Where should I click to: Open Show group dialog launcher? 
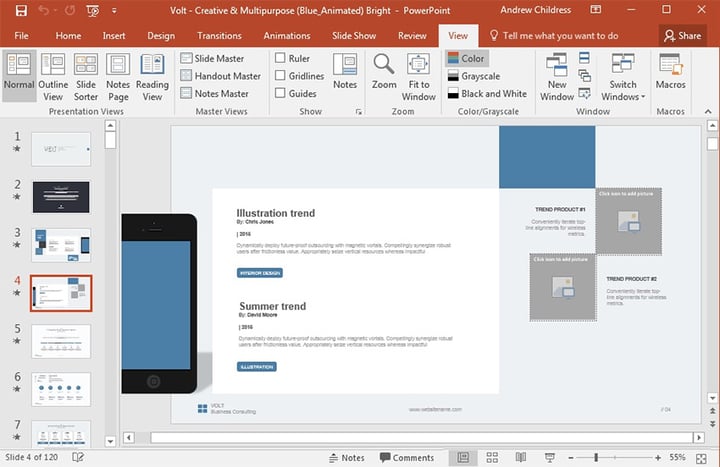(x=359, y=112)
